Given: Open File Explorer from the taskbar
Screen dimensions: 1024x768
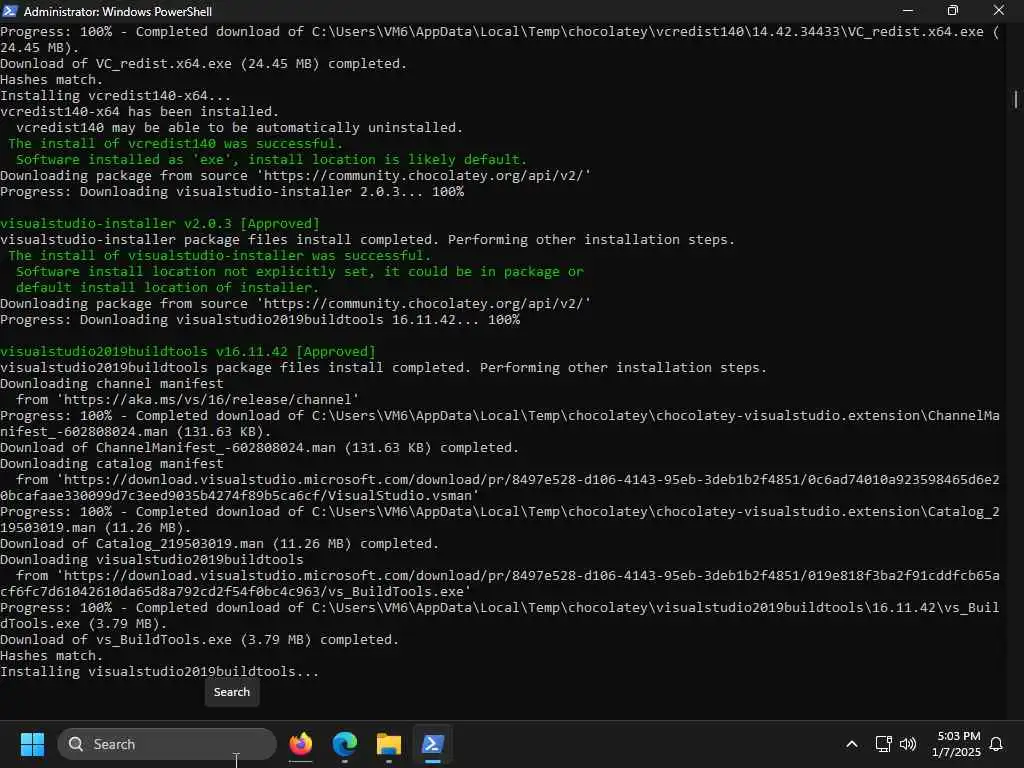Looking at the screenshot, I should 389,744.
